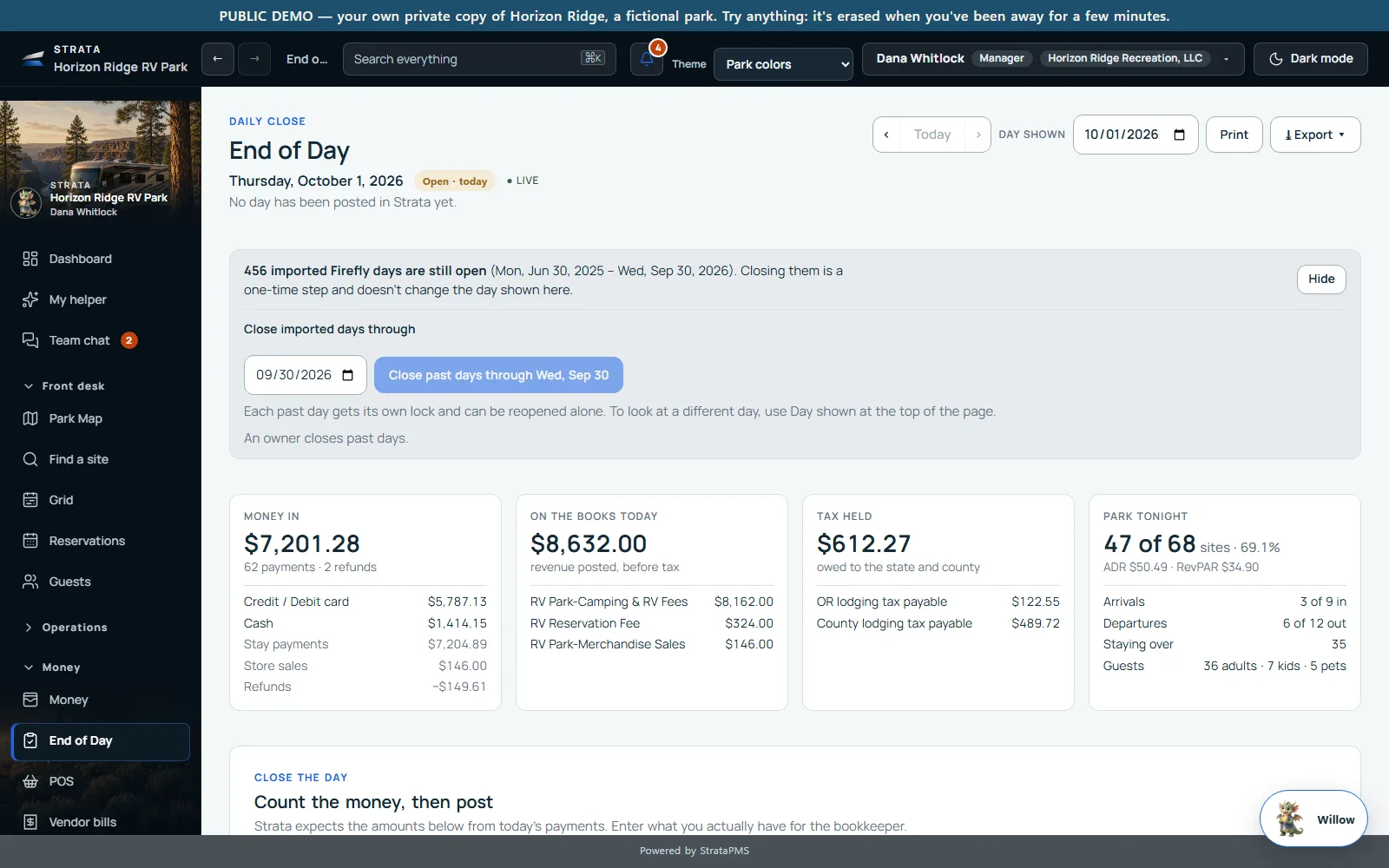Go back with the left arrow button
This screenshot has width=1389, height=868.
[x=218, y=59]
